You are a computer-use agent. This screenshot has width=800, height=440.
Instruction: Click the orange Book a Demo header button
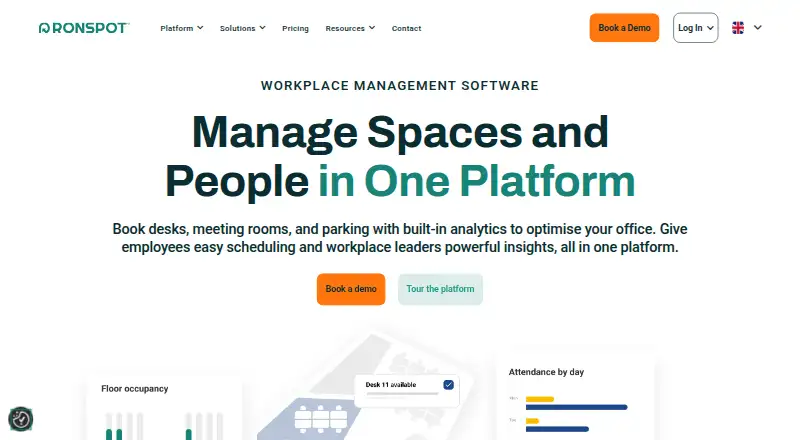pyautogui.click(x=624, y=28)
